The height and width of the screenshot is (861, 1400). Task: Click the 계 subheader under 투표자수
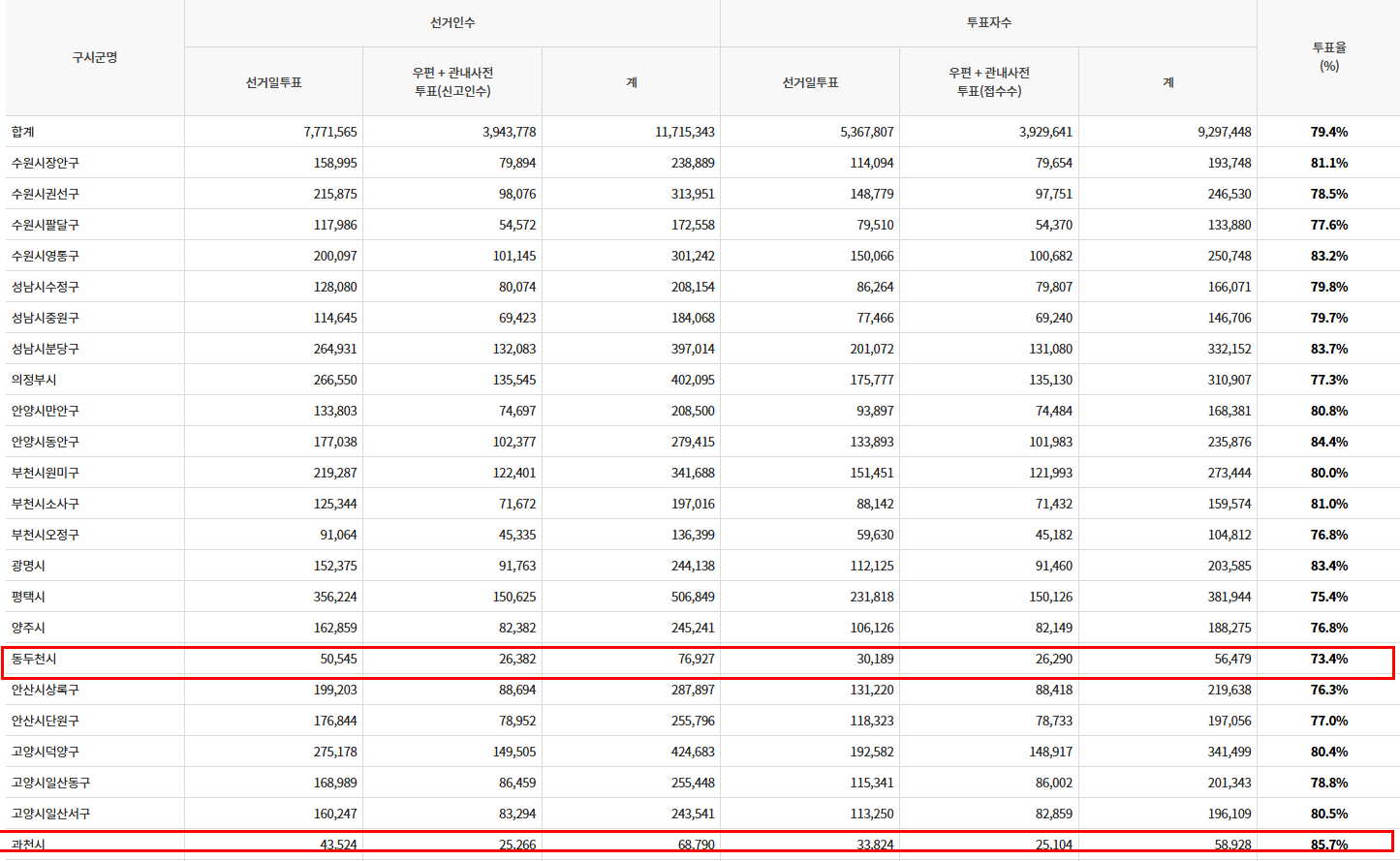(x=1167, y=82)
